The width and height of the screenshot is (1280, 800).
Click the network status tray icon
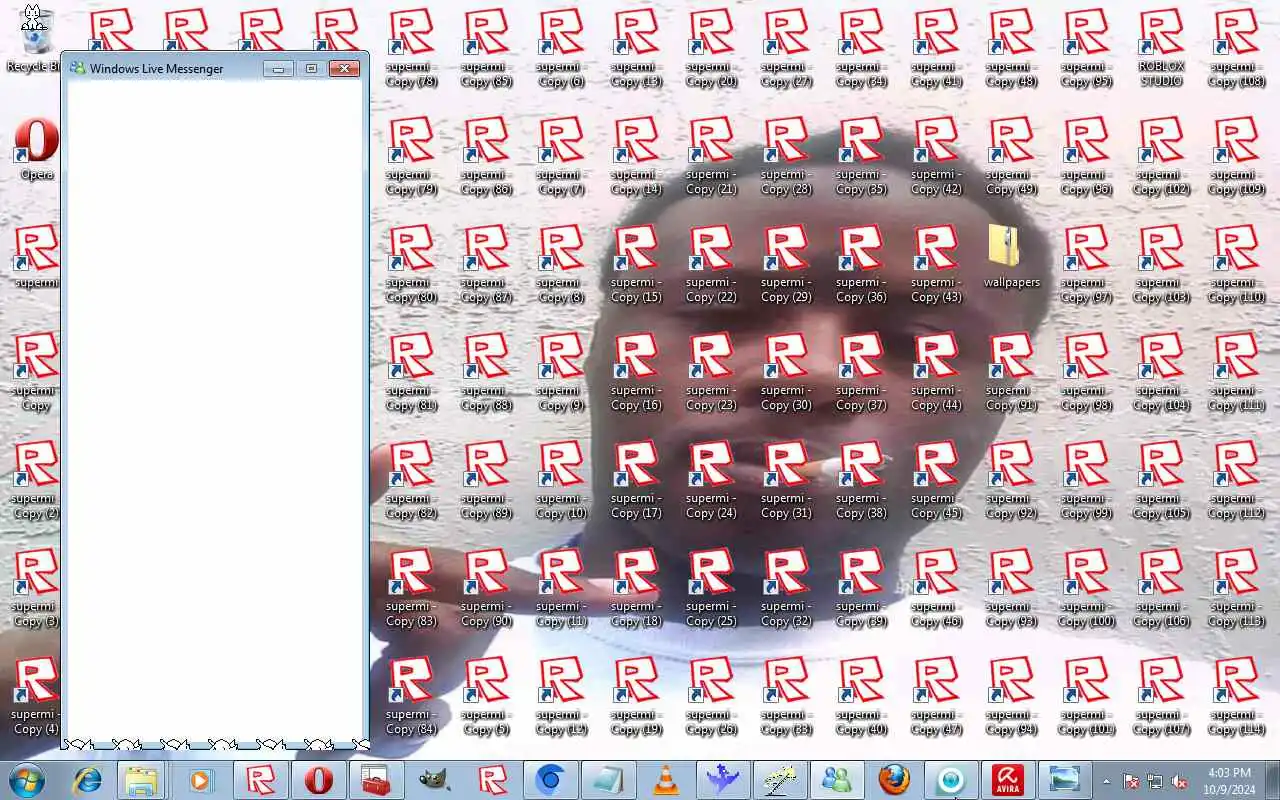pyautogui.click(x=1155, y=781)
